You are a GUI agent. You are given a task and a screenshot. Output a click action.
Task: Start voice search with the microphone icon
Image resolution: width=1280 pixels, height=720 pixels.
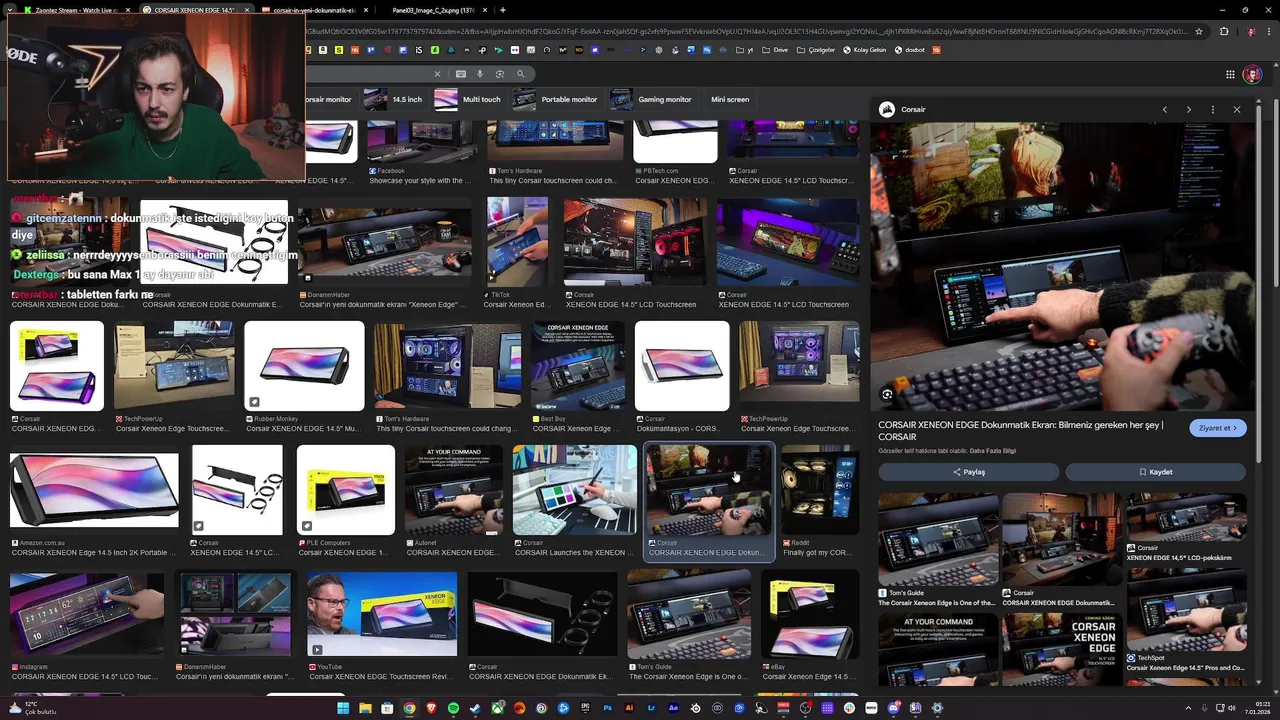tap(480, 73)
